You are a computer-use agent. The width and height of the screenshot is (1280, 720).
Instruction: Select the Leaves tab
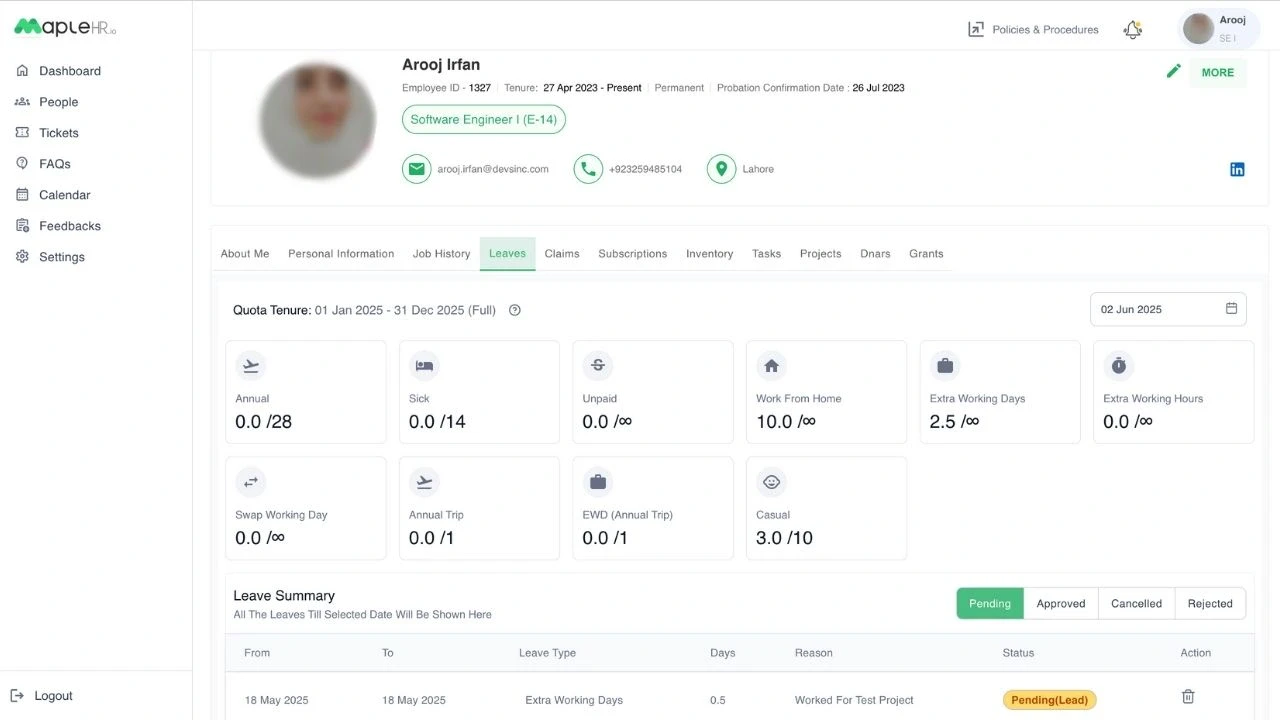click(x=507, y=254)
